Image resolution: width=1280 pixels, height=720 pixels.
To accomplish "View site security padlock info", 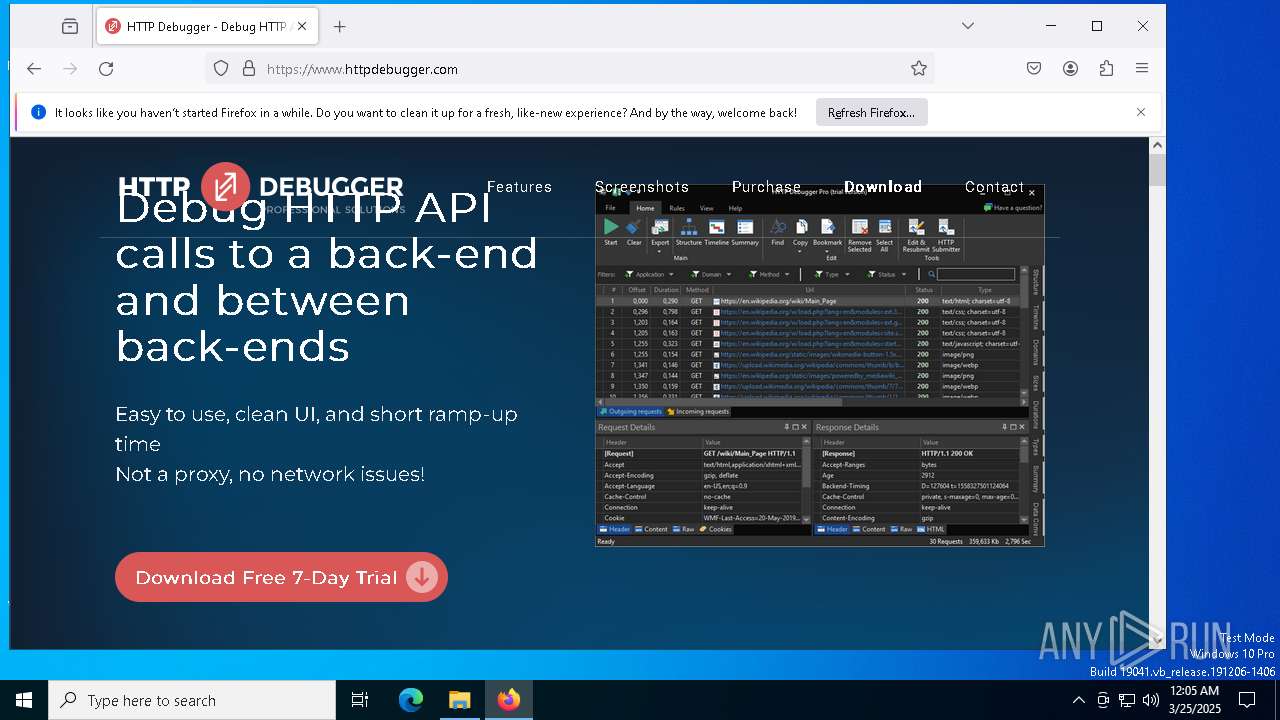I will (x=248, y=69).
